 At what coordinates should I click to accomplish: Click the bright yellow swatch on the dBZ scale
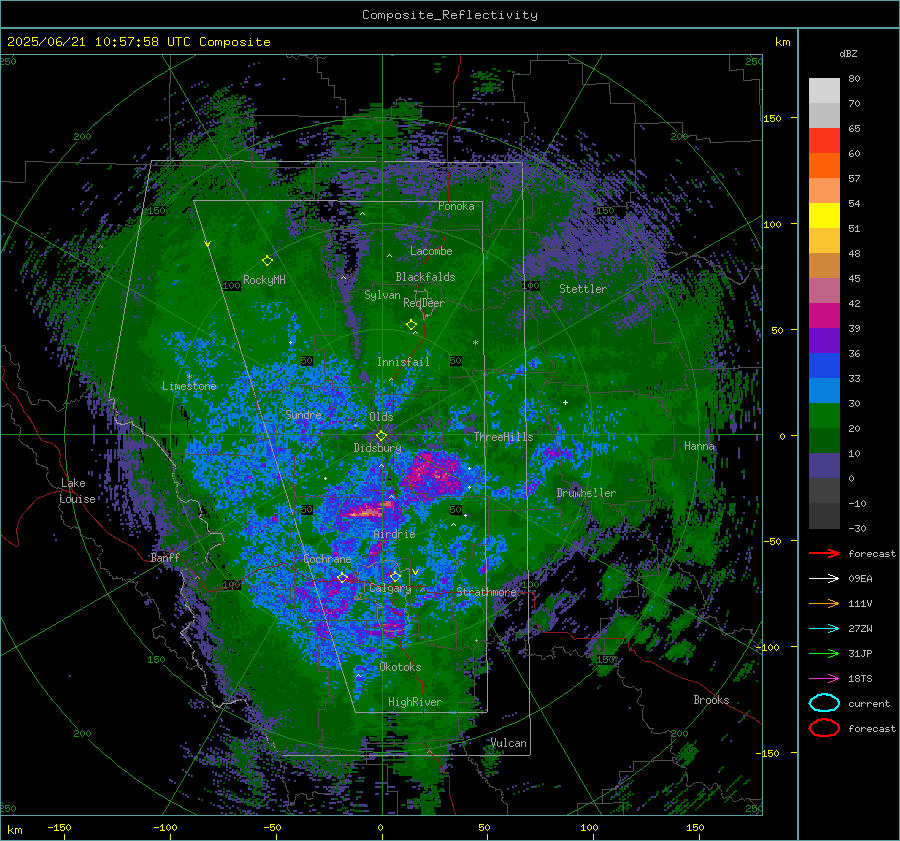[x=824, y=216]
